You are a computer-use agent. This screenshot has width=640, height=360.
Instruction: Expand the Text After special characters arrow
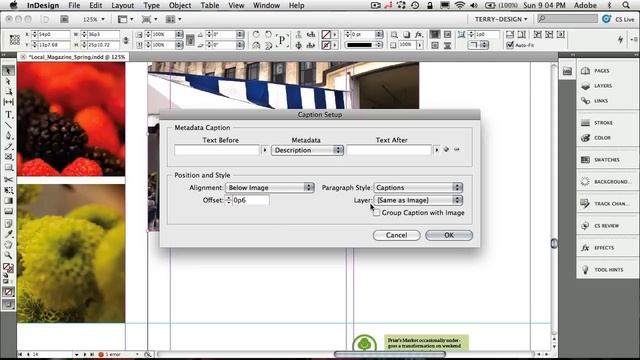pyautogui.click(x=437, y=150)
